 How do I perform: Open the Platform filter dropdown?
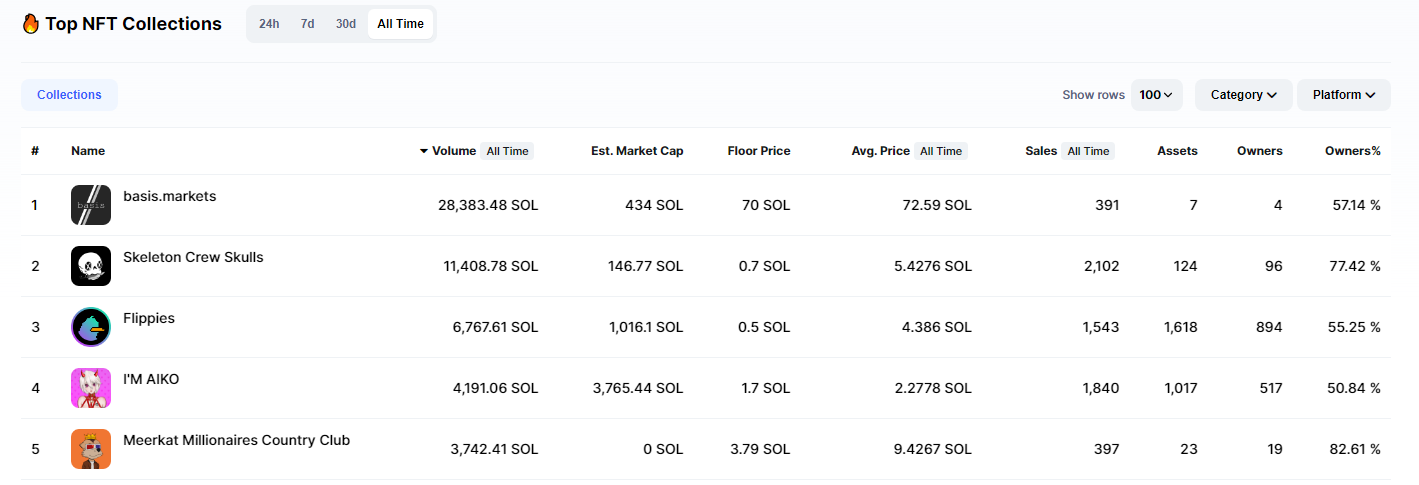(1344, 95)
